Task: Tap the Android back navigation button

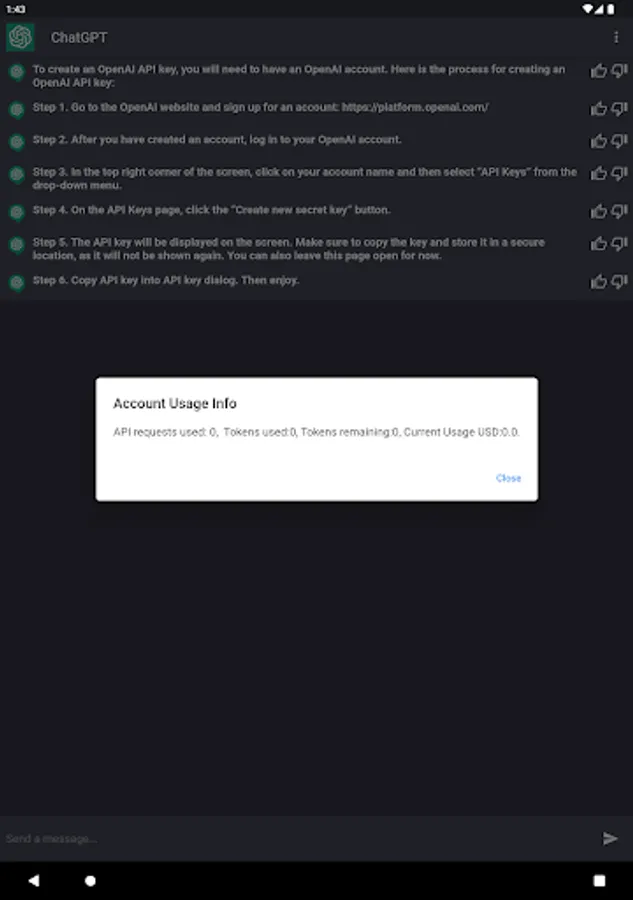Action: (34, 880)
